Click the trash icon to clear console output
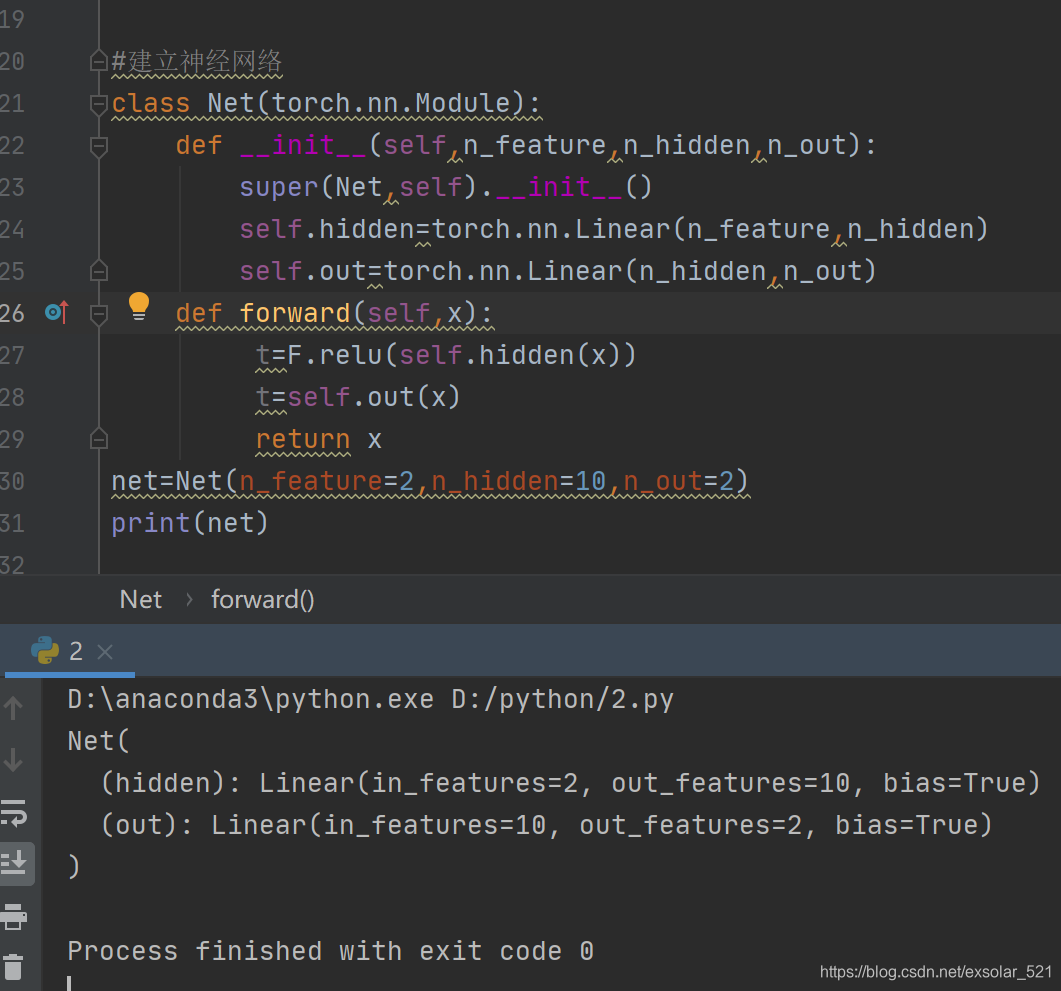 (14, 967)
